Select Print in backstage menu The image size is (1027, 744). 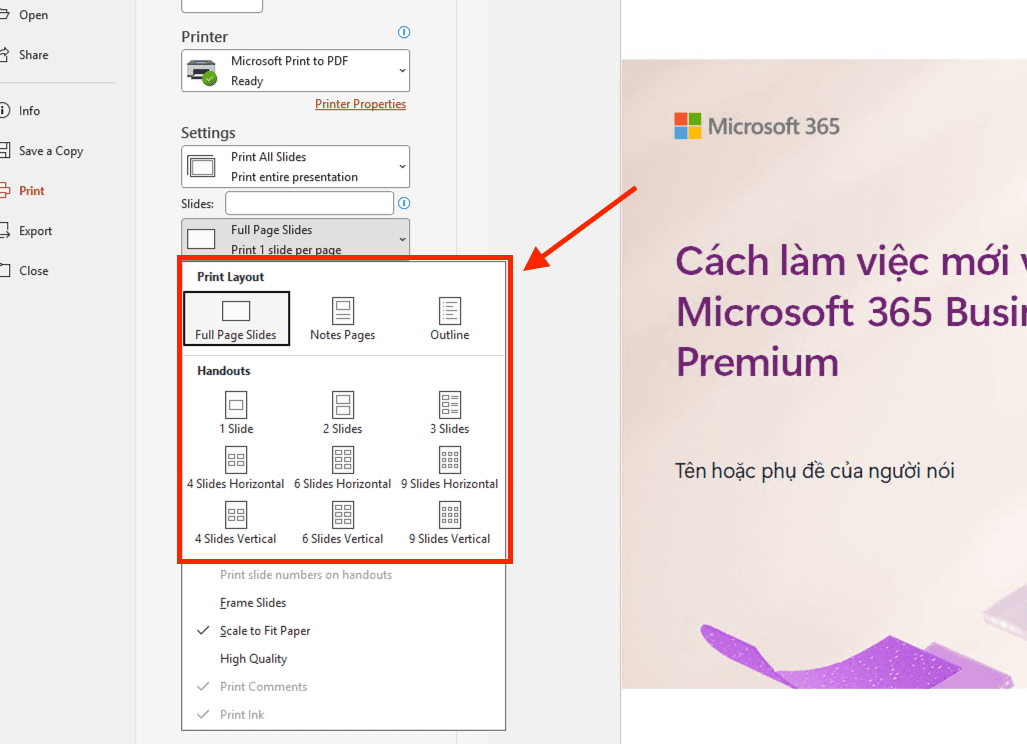(24, 191)
